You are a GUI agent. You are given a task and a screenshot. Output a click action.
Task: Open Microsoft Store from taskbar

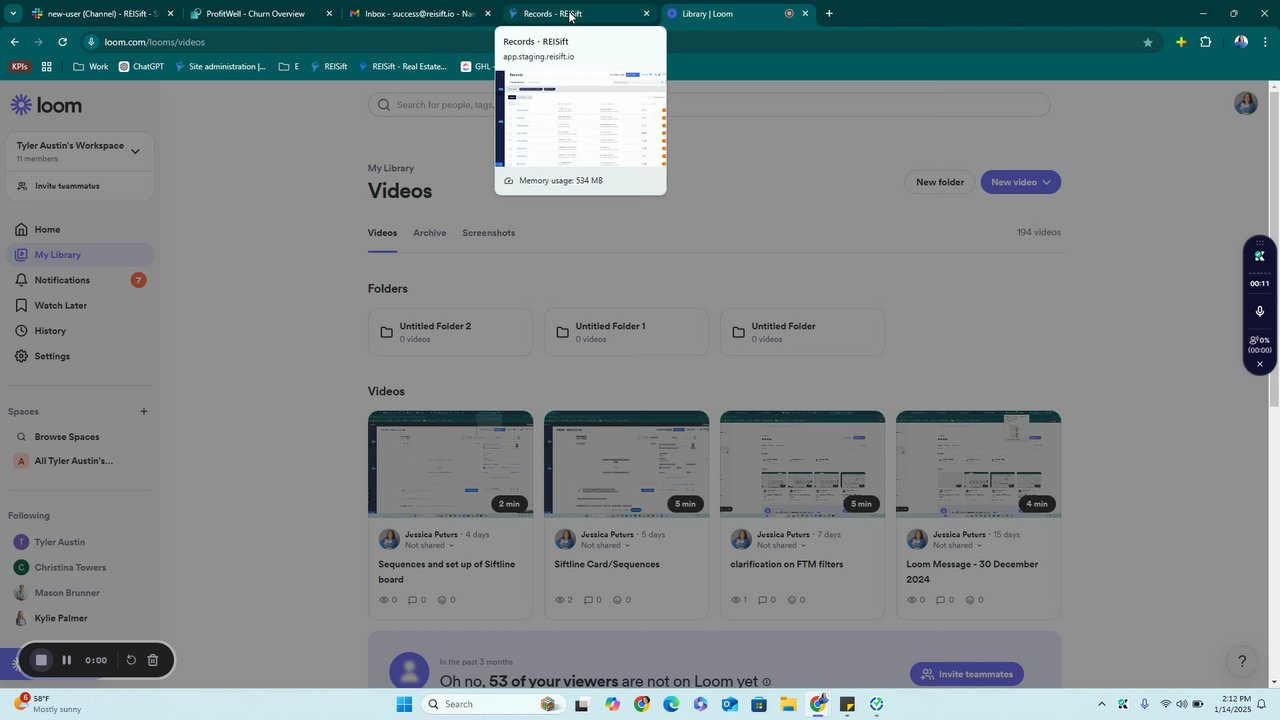click(x=759, y=704)
